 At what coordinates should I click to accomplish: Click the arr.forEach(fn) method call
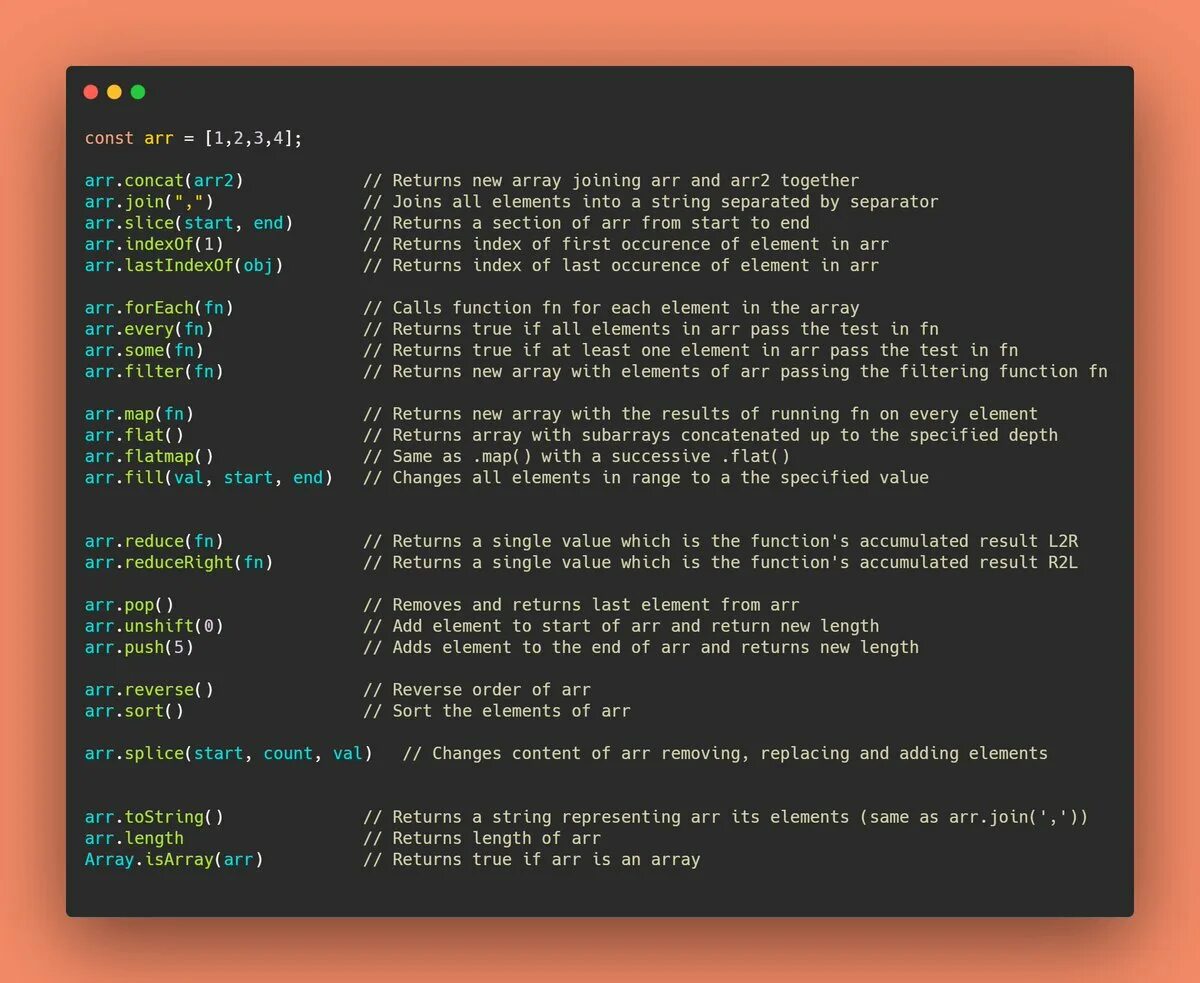coord(159,308)
